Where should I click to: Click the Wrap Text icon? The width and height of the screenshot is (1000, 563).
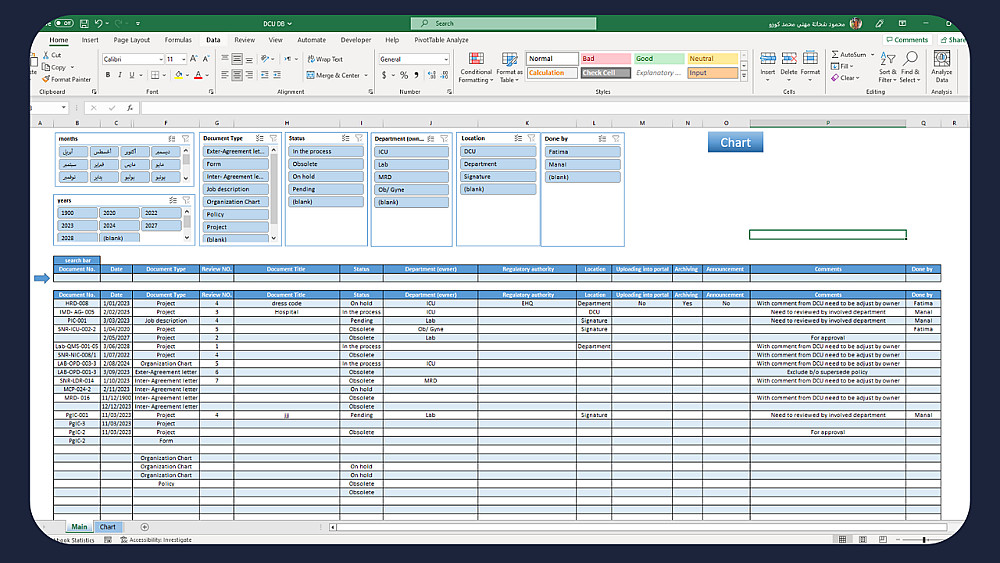pos(311,59)
